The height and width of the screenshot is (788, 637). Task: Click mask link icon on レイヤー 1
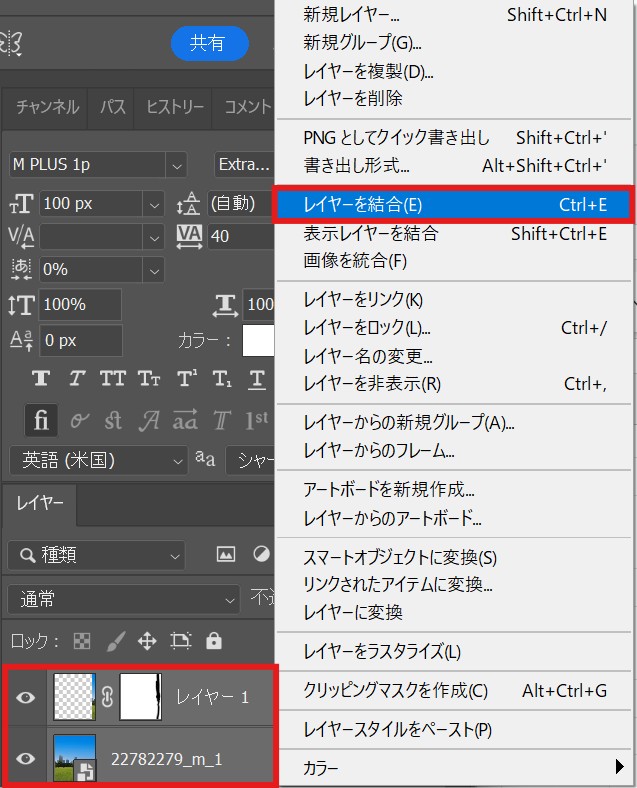pos(107,697)
